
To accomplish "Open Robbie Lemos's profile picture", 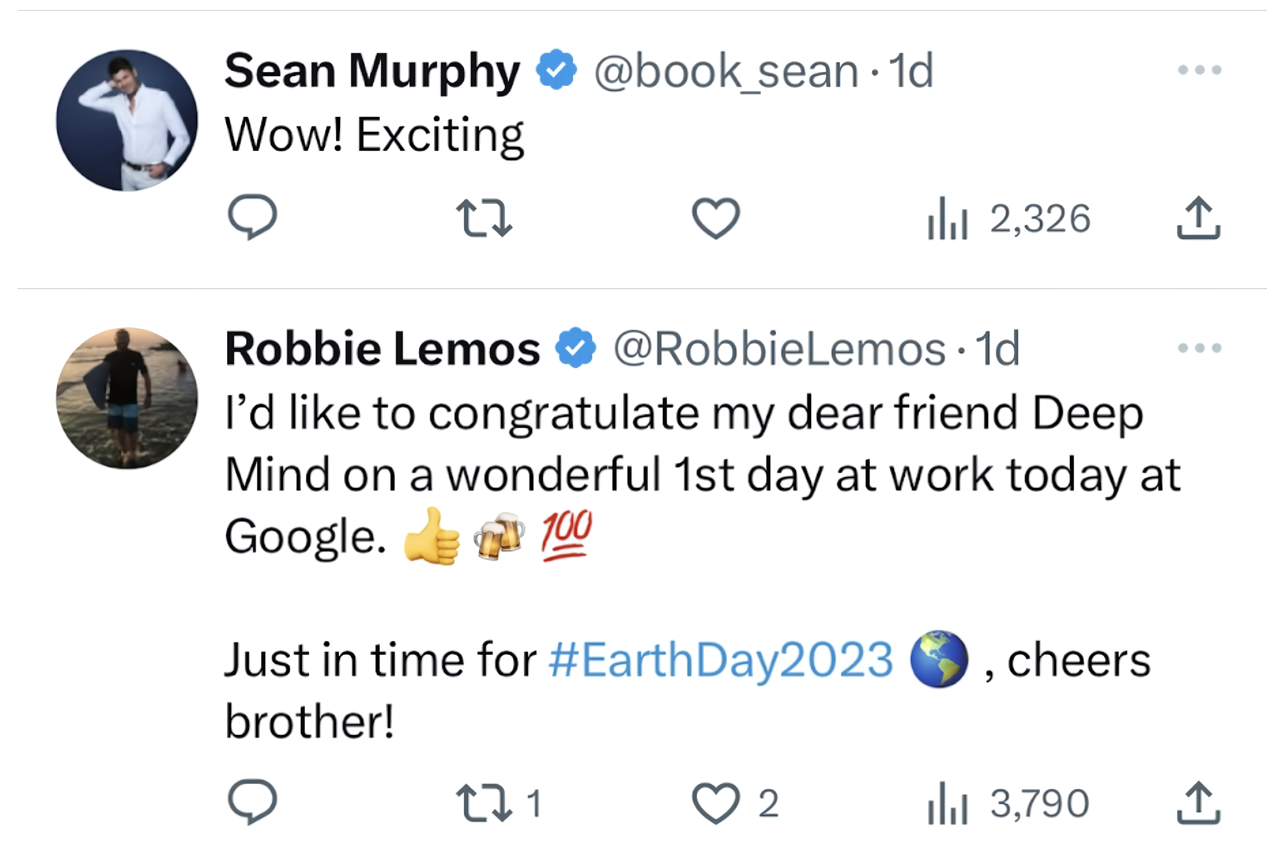I will click(127, 398).
